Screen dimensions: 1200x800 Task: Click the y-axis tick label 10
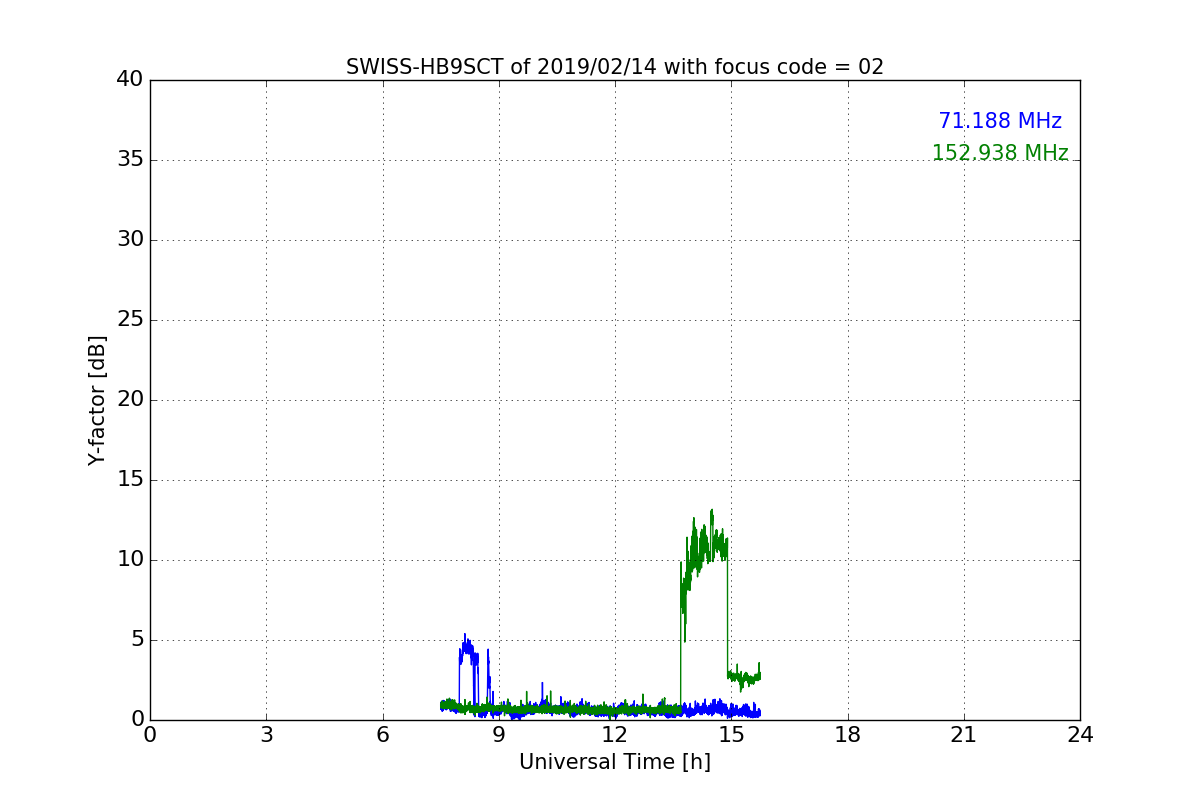(x=130, y=559)
